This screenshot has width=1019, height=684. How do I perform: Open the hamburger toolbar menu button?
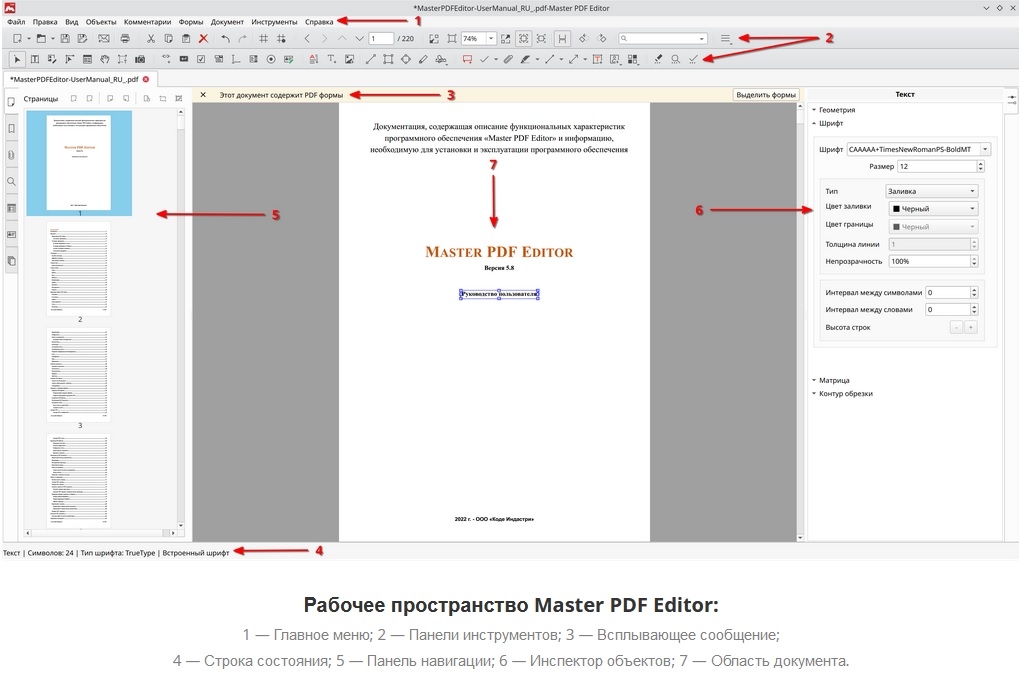click(x=725, y=39)
